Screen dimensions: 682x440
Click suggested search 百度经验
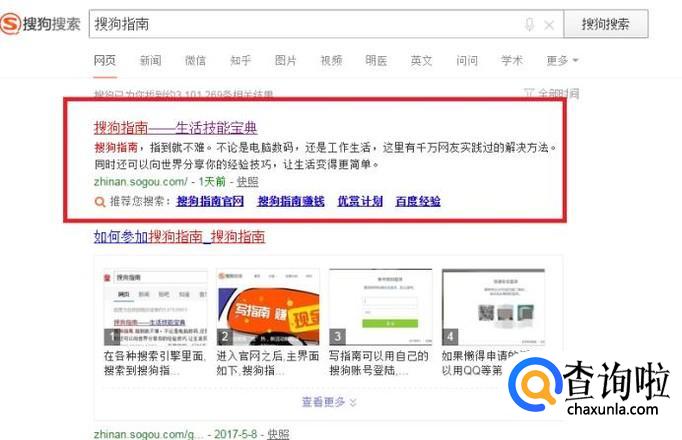pos(418,201)
